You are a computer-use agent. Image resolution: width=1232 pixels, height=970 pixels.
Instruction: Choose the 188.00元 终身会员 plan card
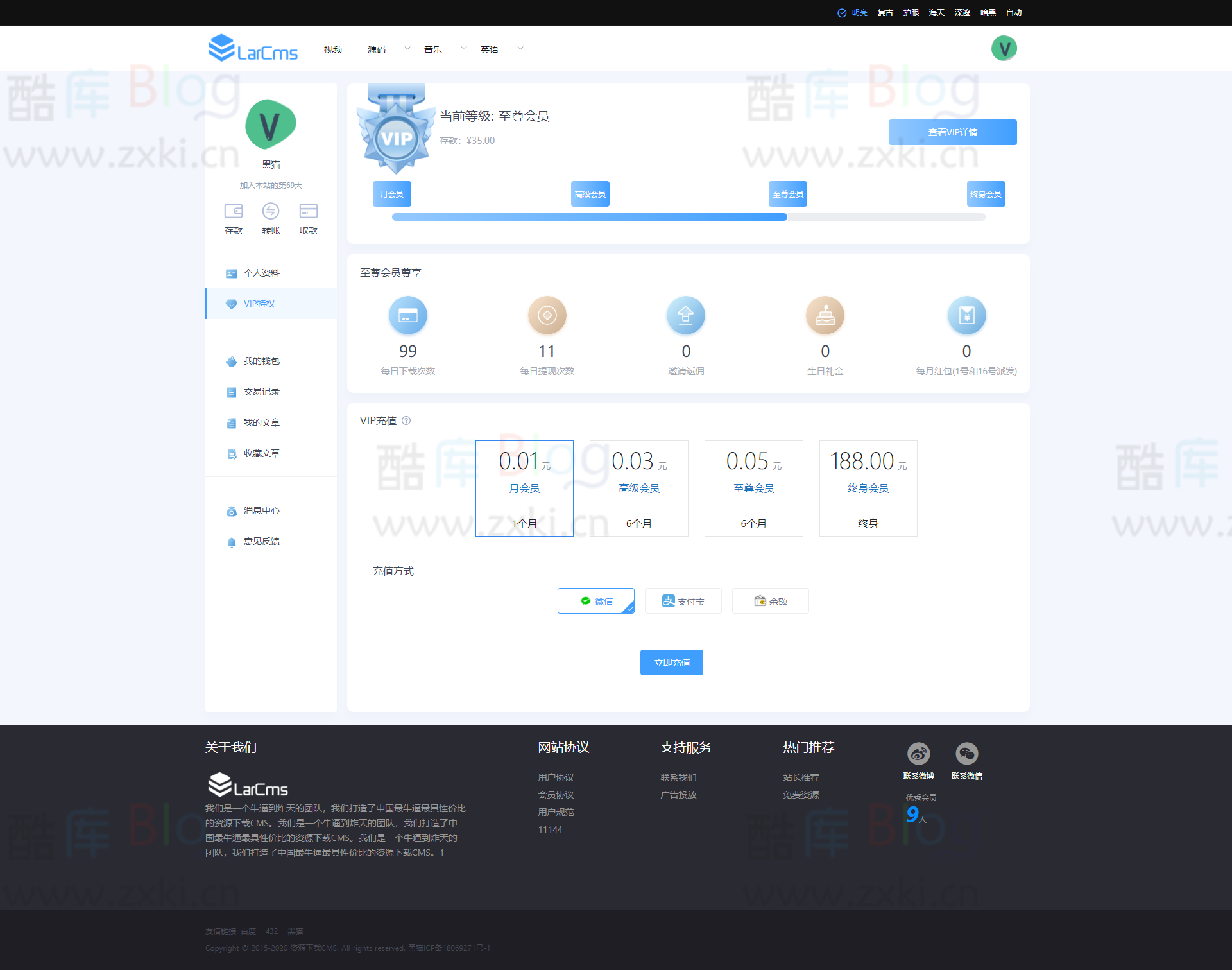pyautogui.click(x=868, y=489)
